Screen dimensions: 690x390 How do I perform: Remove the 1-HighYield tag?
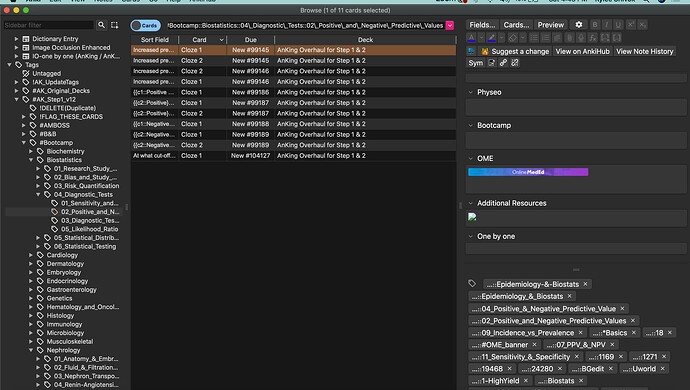(x=525, y=381)
